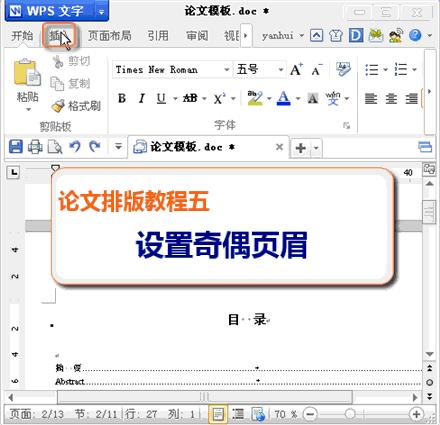Click the blue D icon in the top bar
Screen dimensions: 440x425
point(356,35)
